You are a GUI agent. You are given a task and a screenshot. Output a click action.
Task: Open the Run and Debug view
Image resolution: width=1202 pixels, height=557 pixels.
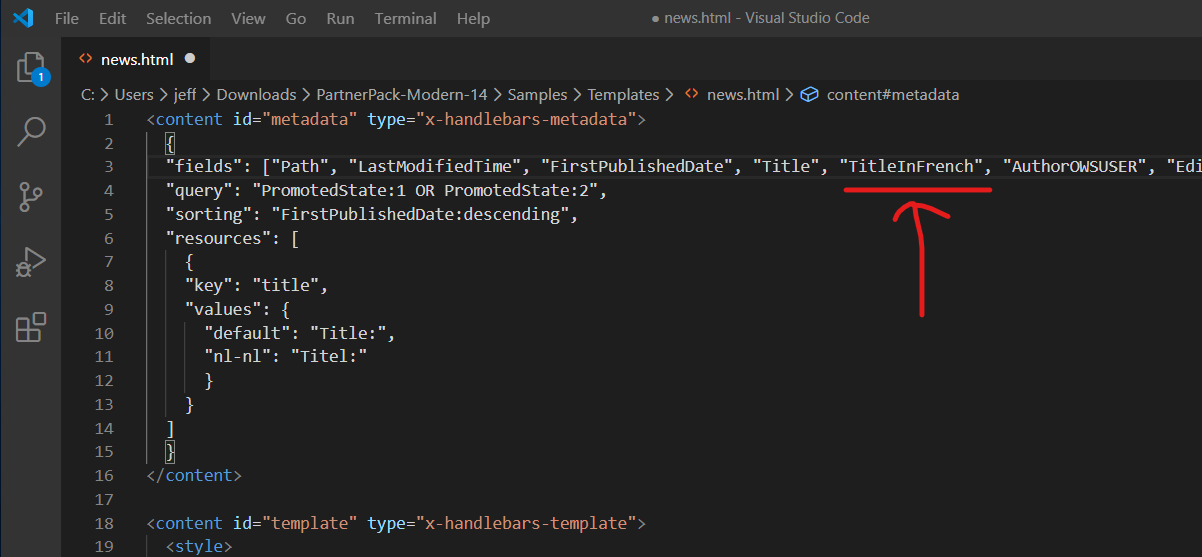(32, 262)
